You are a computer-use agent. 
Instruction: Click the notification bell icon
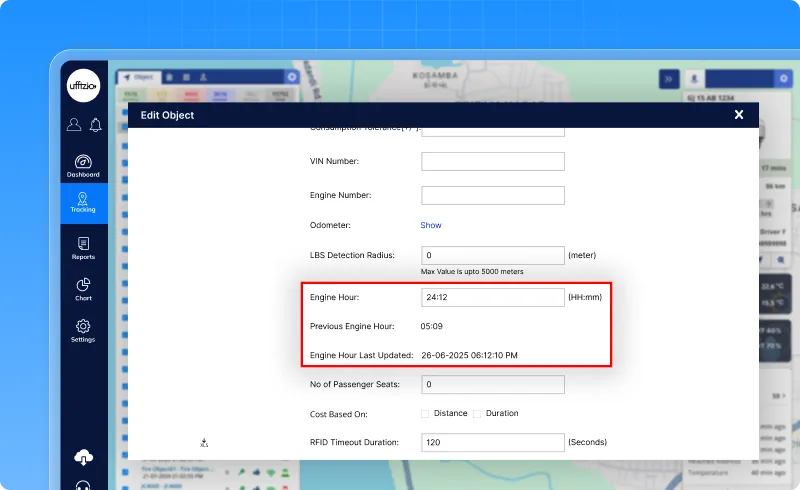coord(96,125)
